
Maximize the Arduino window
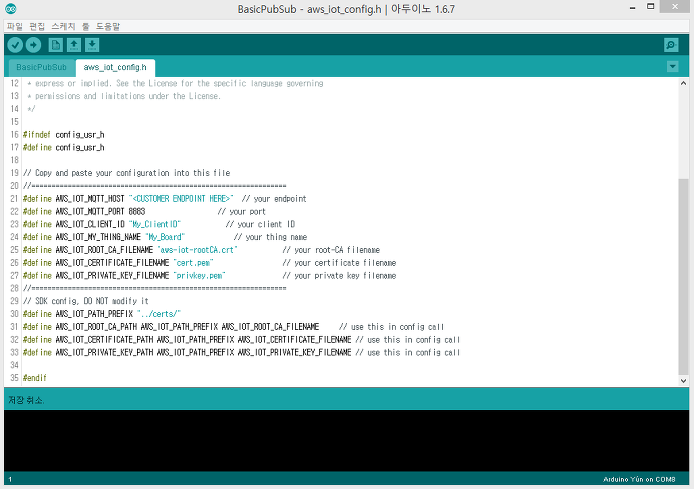651,6
